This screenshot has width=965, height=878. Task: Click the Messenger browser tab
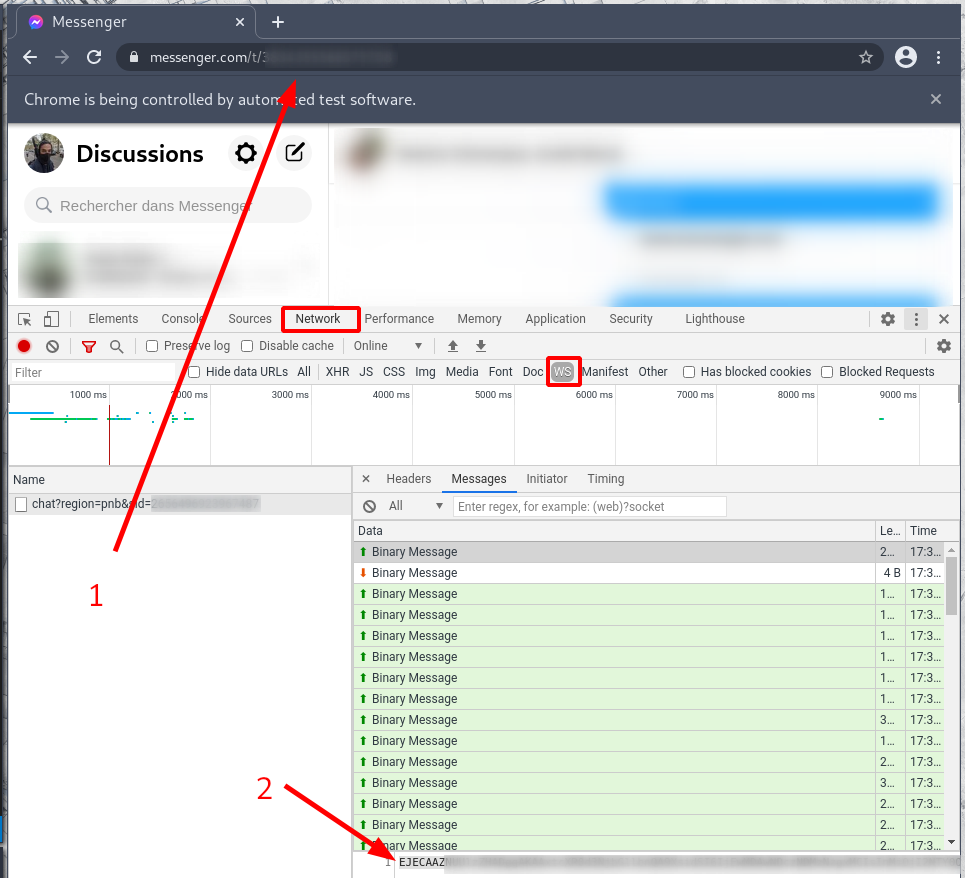pos(135,22)
